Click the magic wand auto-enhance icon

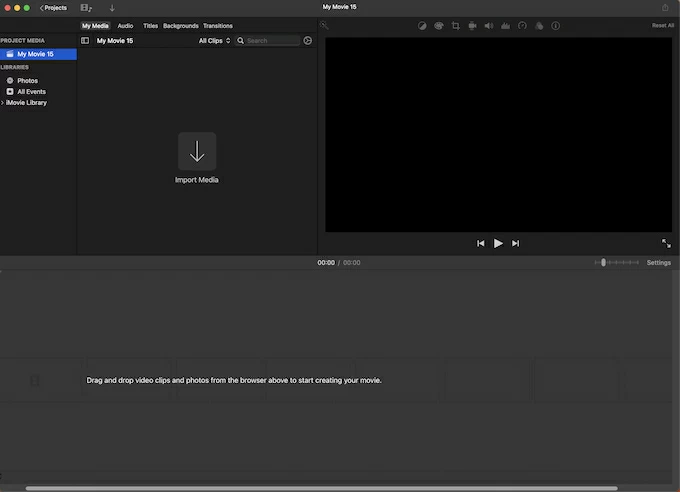pos(324,26)
